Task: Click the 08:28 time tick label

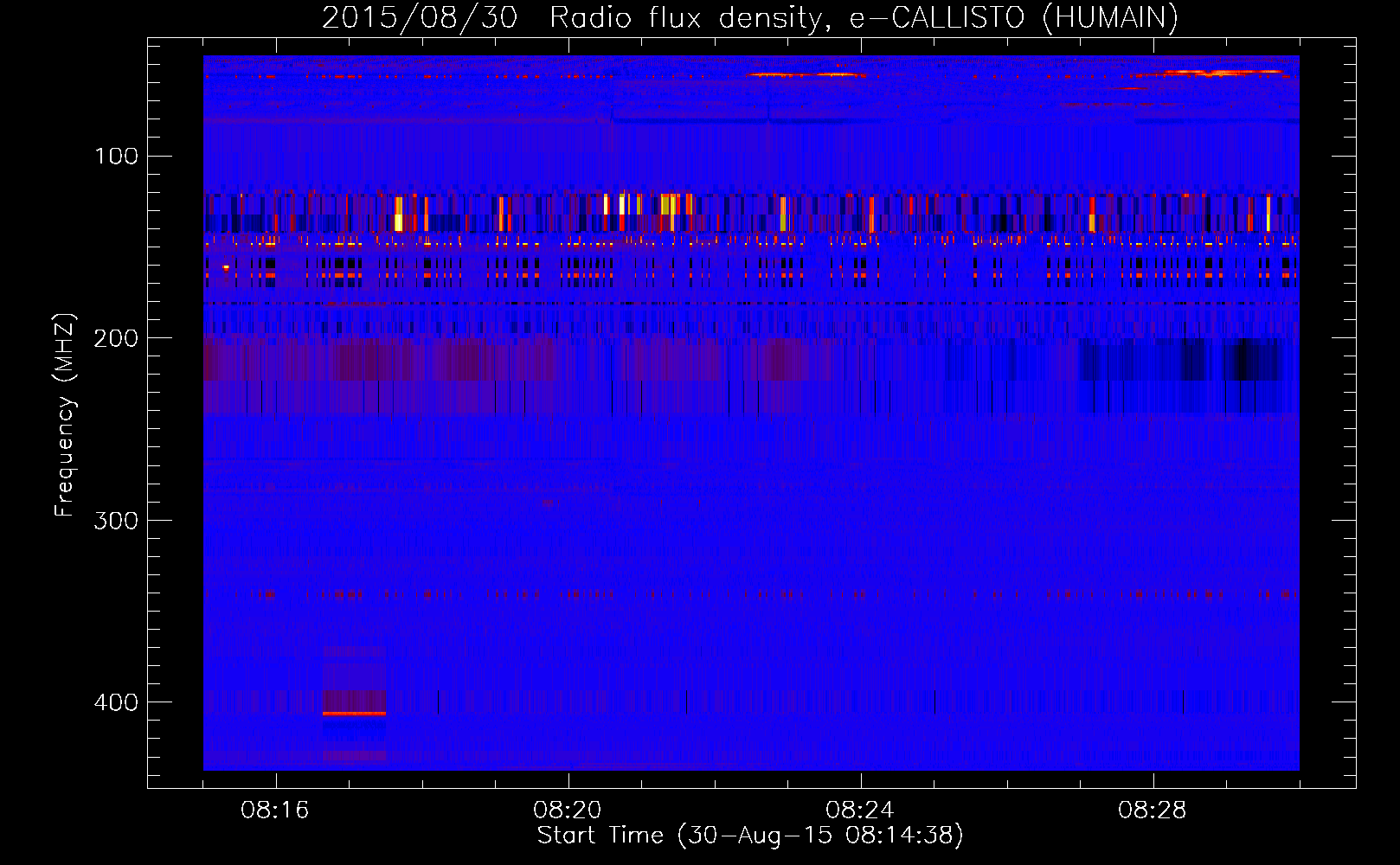Action: click(x=1153, y=811)
